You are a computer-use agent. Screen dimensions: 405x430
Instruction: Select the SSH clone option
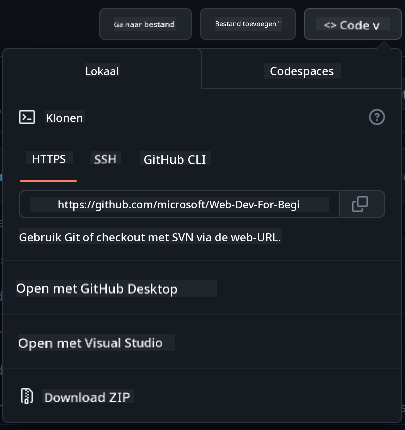point(105,159)
